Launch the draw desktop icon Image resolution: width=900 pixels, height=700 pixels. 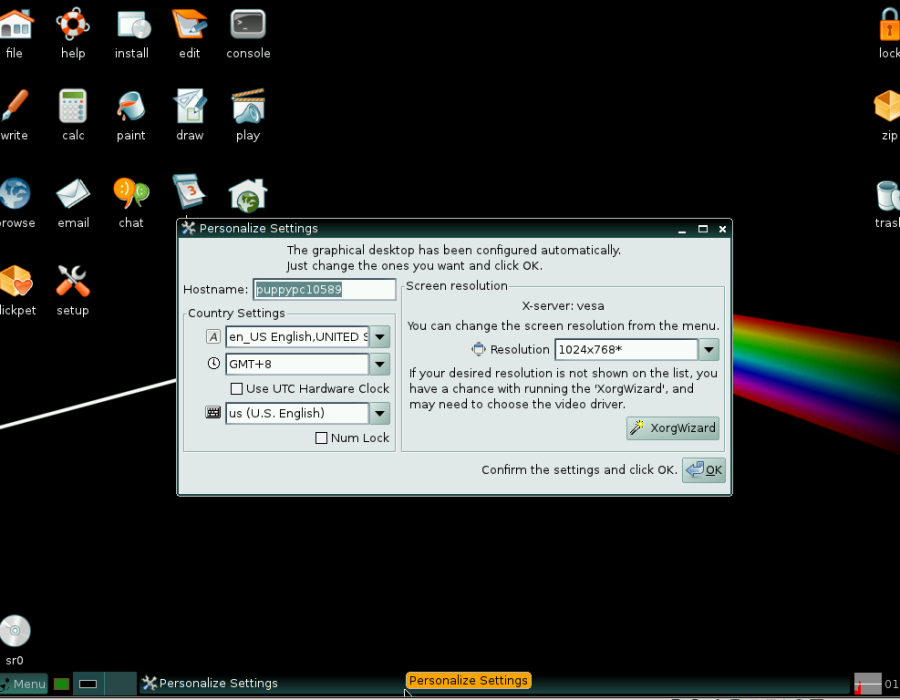coord(190,106)
